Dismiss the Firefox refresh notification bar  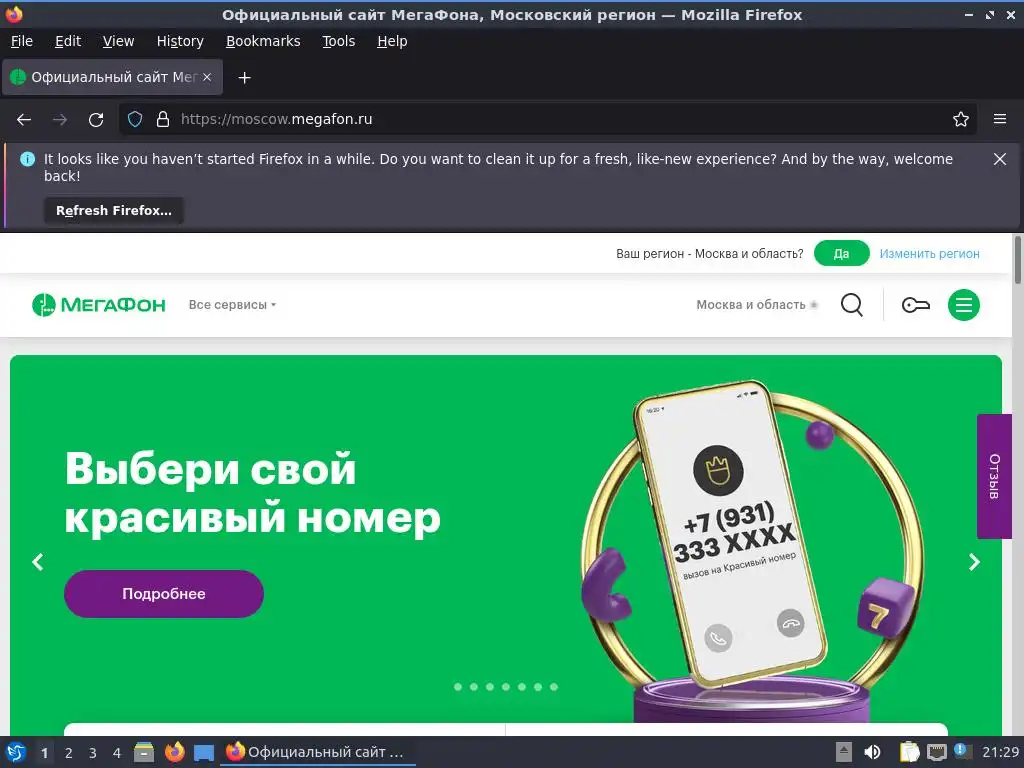click(999, 159)
